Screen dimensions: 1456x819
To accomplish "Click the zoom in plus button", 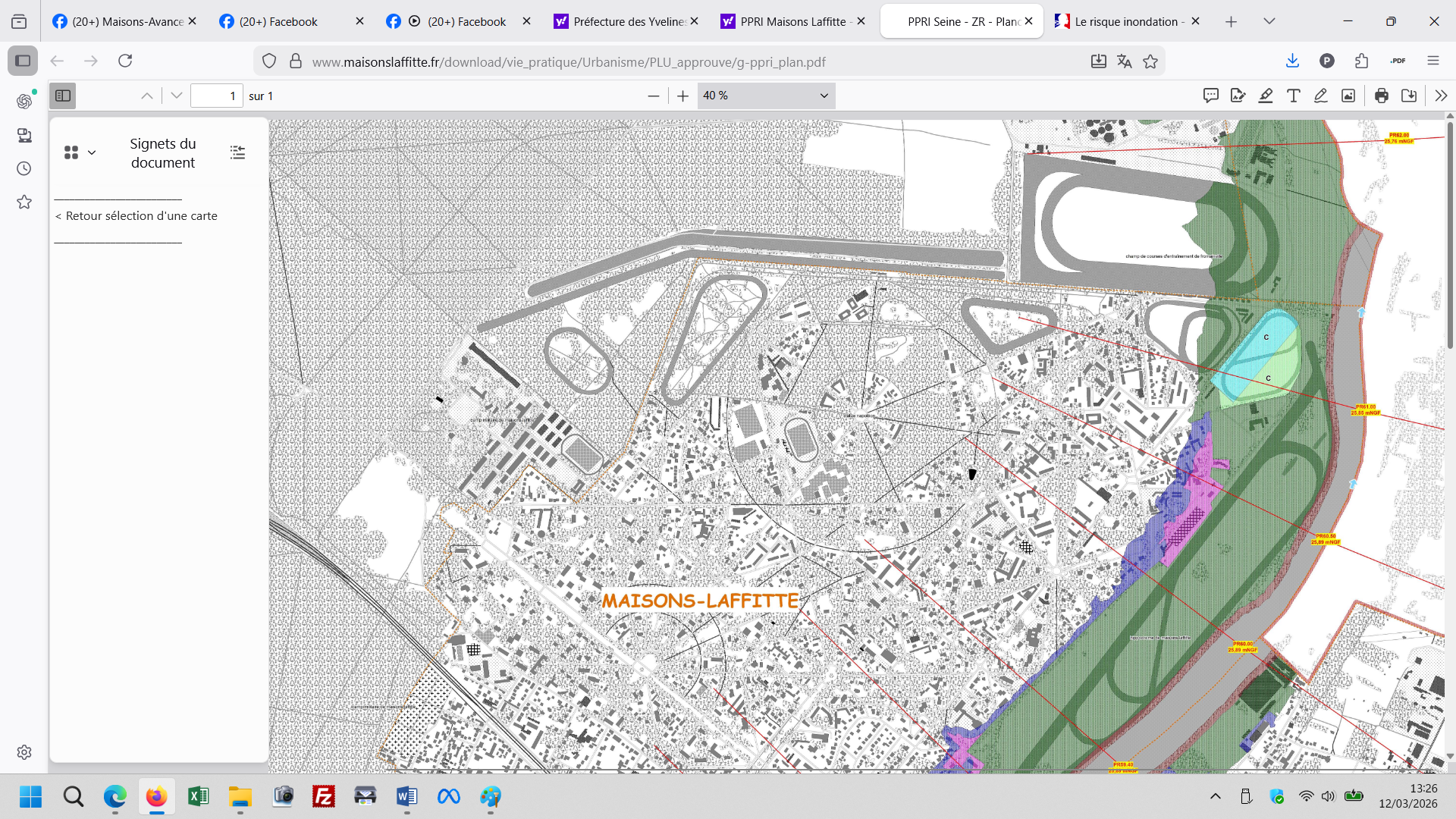I will (682, 96).
